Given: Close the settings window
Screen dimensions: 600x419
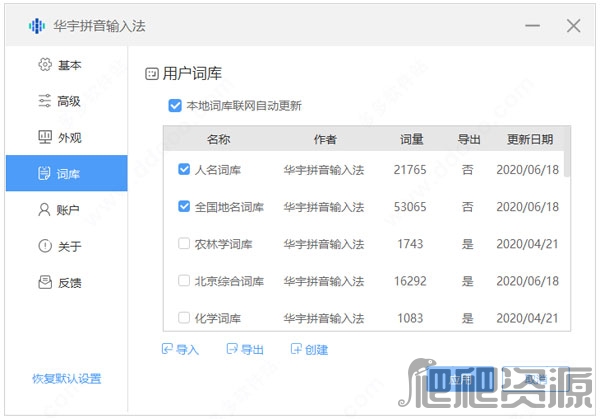Looking at the screenshot, I should pos(573,26).
